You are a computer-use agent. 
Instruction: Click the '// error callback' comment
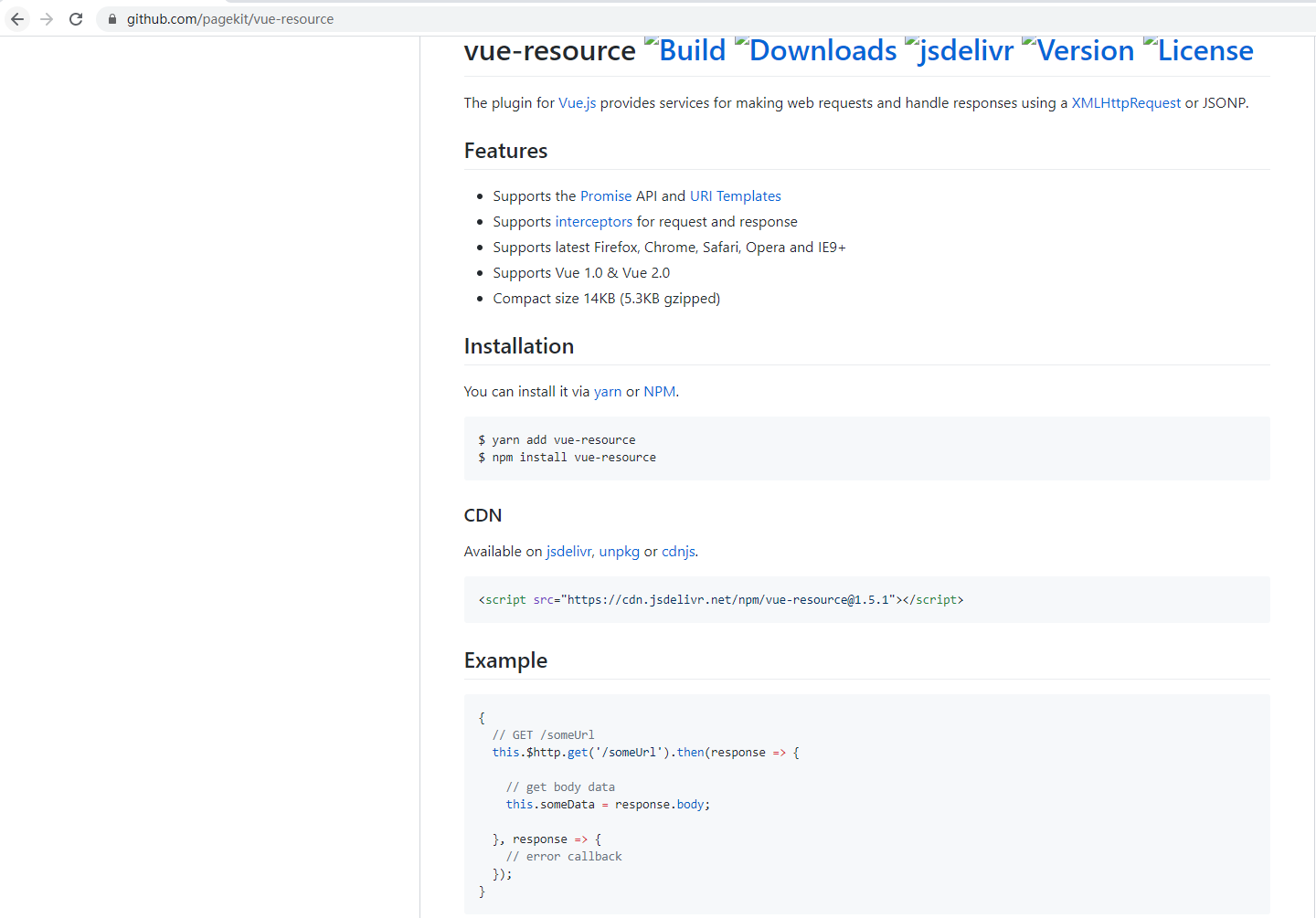(x=564, y=857)
